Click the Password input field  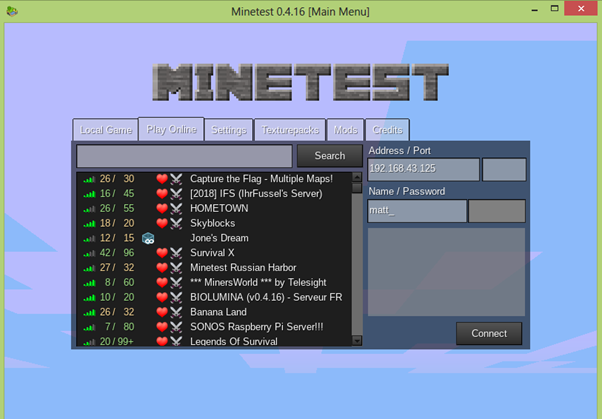[x=497, y=210]
